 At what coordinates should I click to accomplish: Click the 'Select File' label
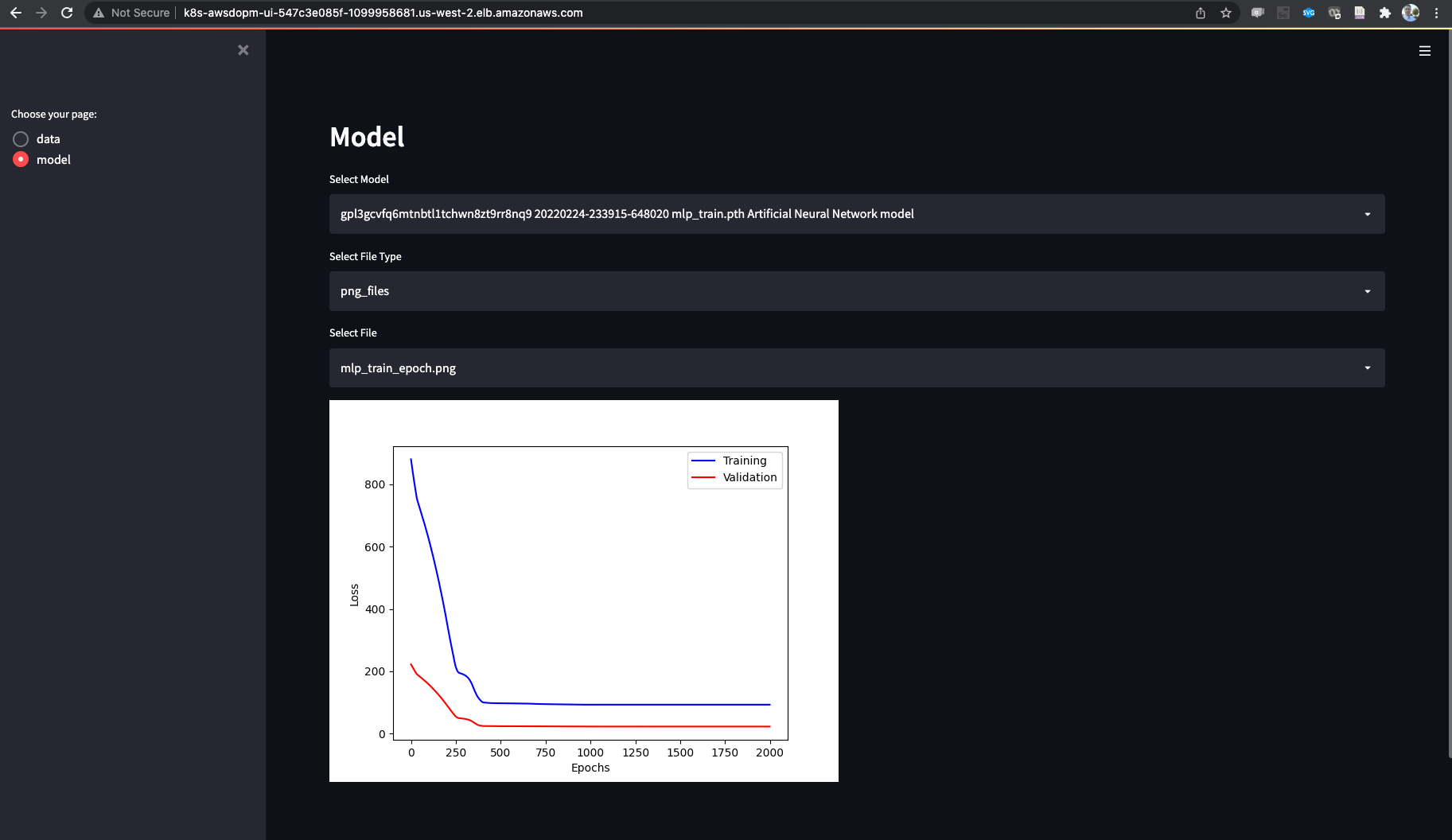coord(353,333)
